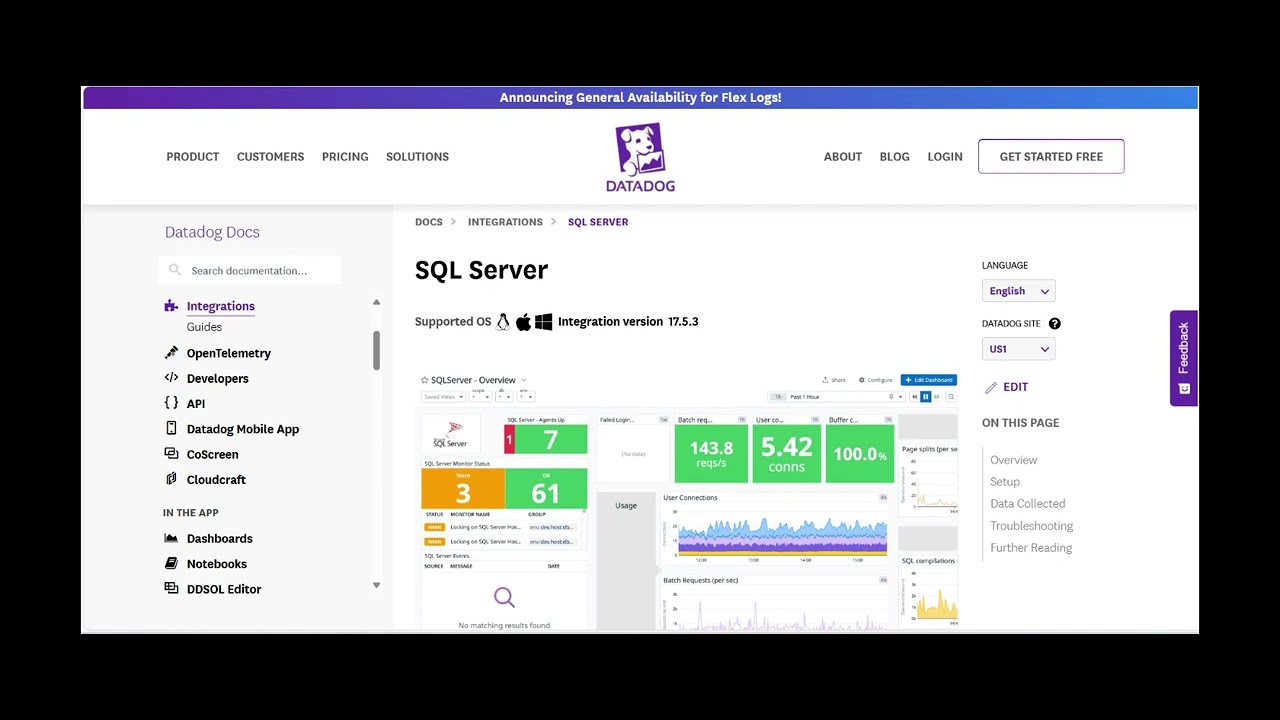The width and height of the screenshot is (1280, 720).
Task: Click the Apple macOS icon
Action: point(523,322)
